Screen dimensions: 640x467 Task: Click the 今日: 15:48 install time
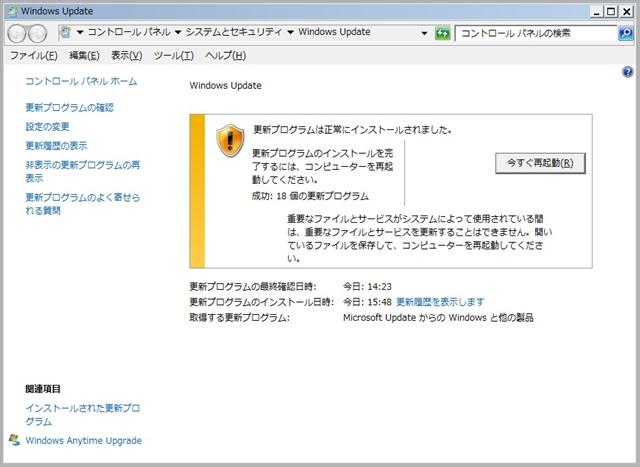click(x=367, y=302)
